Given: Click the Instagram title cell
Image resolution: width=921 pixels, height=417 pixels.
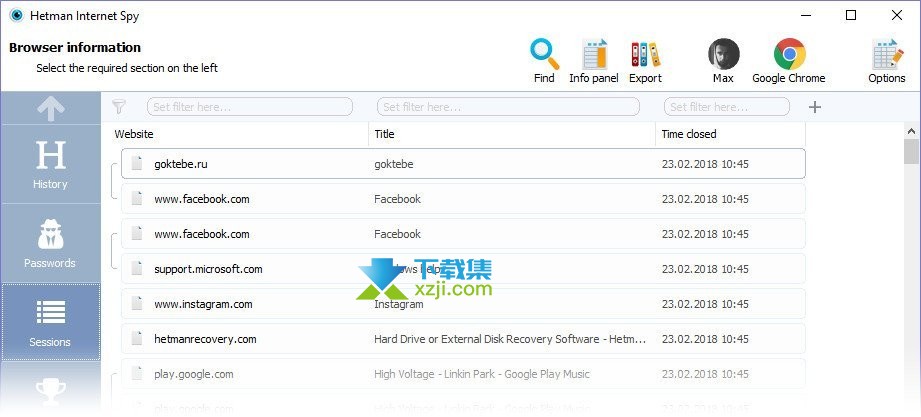Looking at the screenshot, I should tap(398, 304).
